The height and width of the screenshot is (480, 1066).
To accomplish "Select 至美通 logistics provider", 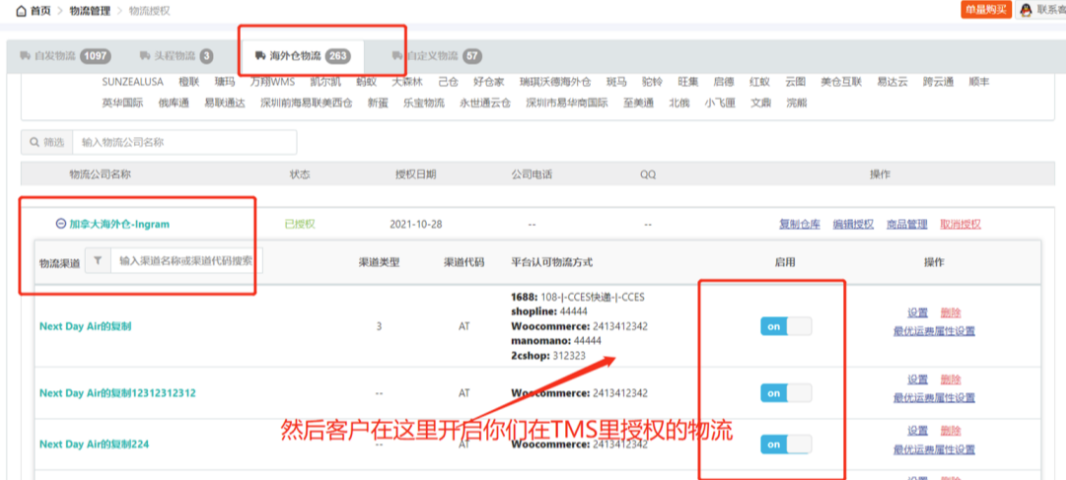I will (638, 103).
